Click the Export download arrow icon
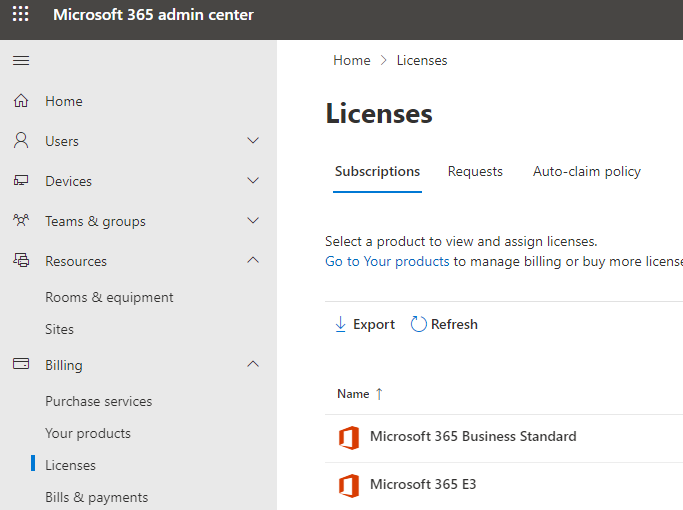 click(341, 324)
